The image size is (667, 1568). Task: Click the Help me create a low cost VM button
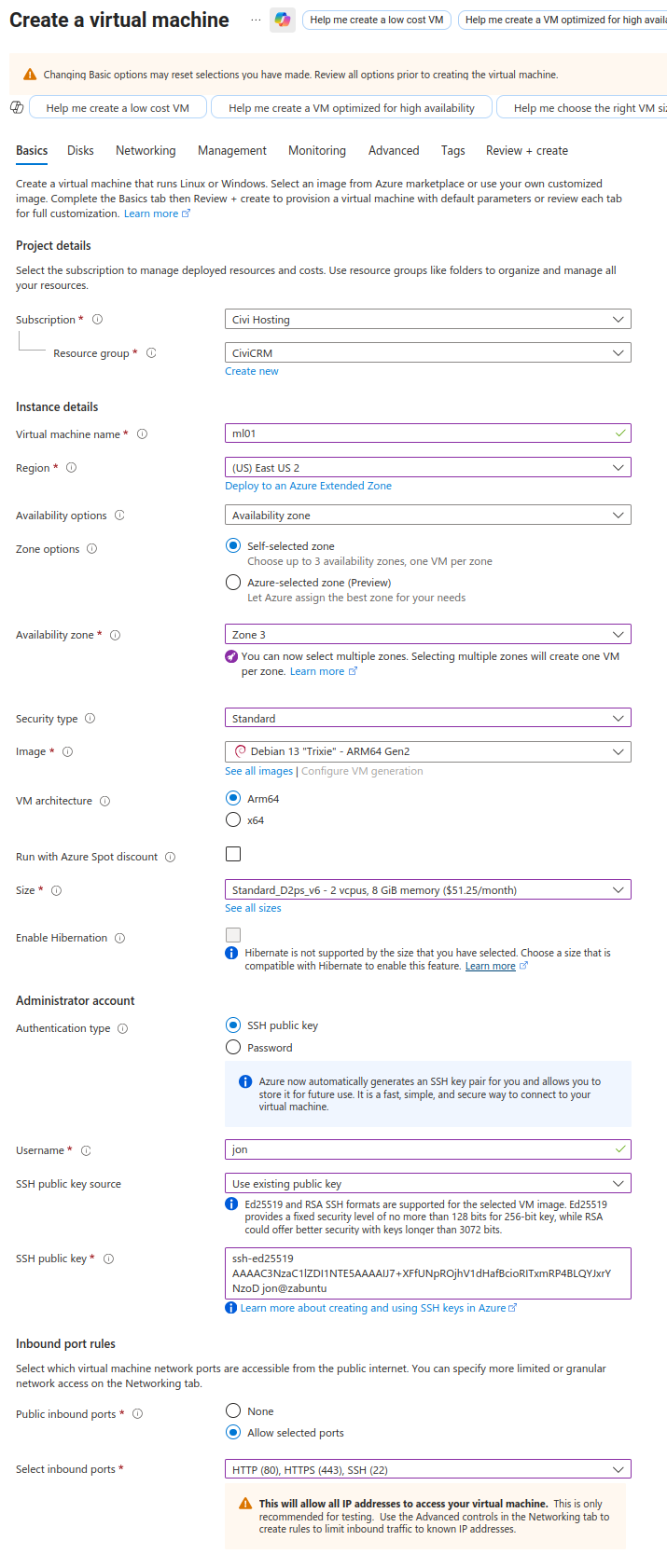point(118,108)
